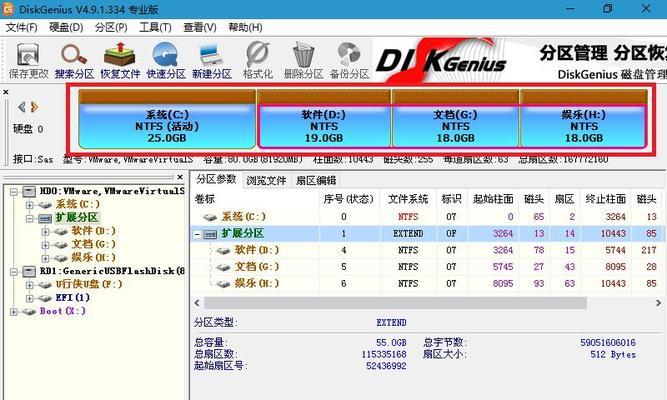Viewport: 667px width, 400px height.
Task: Expand the 娱乐(H:) tree node
Action: tap(45, 258)
